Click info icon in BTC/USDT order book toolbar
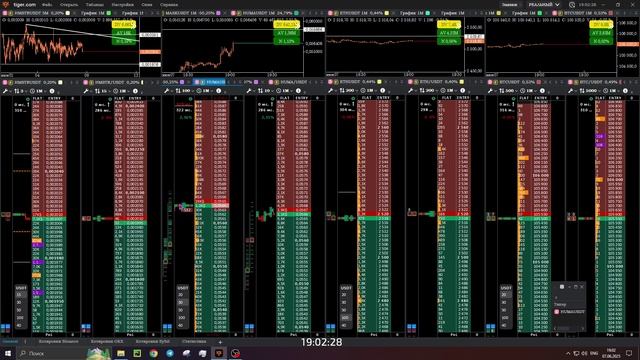This screenshot has width=640, height=360. click(625, 91)
